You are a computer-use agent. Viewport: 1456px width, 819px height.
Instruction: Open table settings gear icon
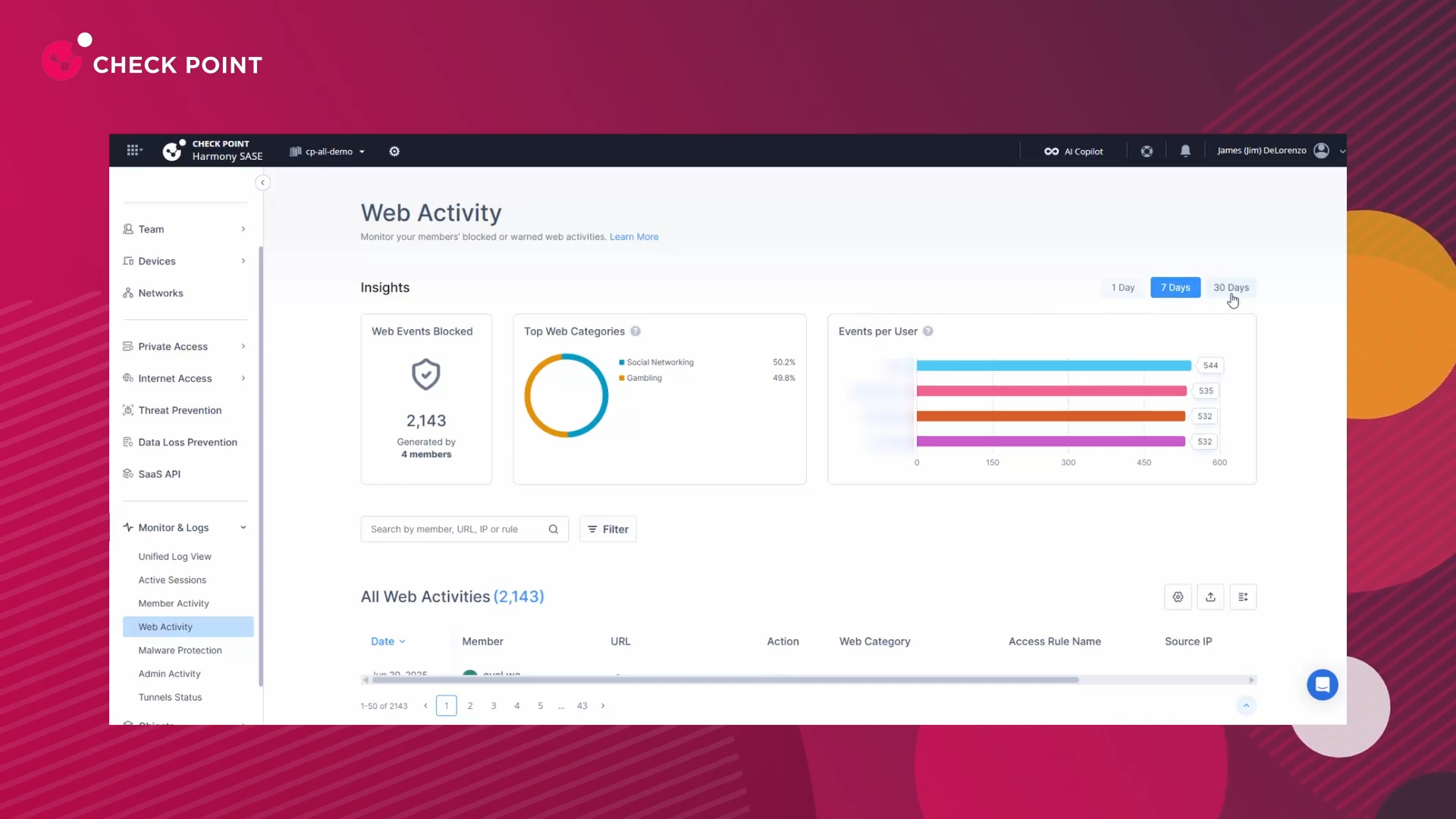1178,597
